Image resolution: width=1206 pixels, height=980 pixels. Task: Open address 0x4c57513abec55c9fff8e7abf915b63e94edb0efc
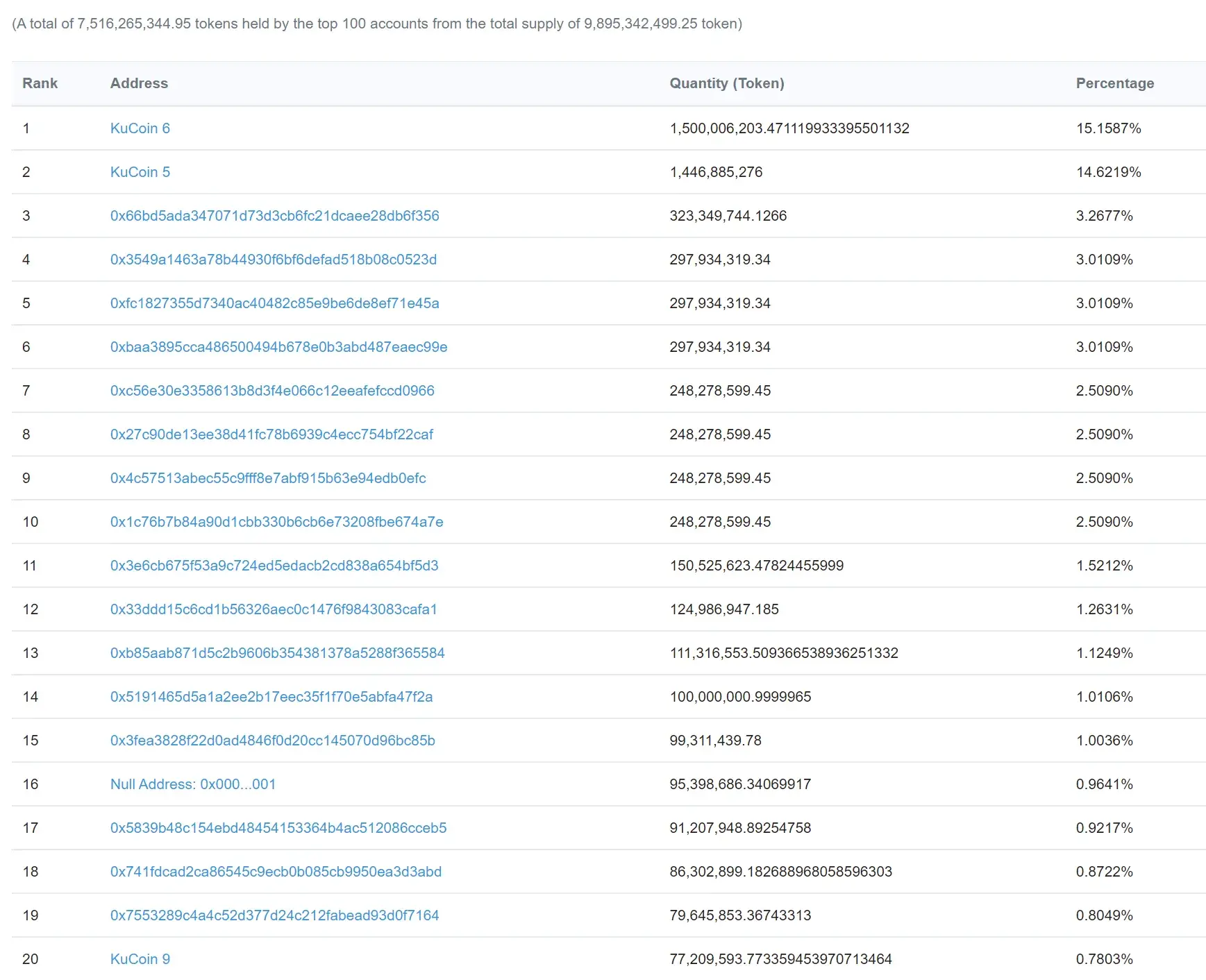click(268, 478)
